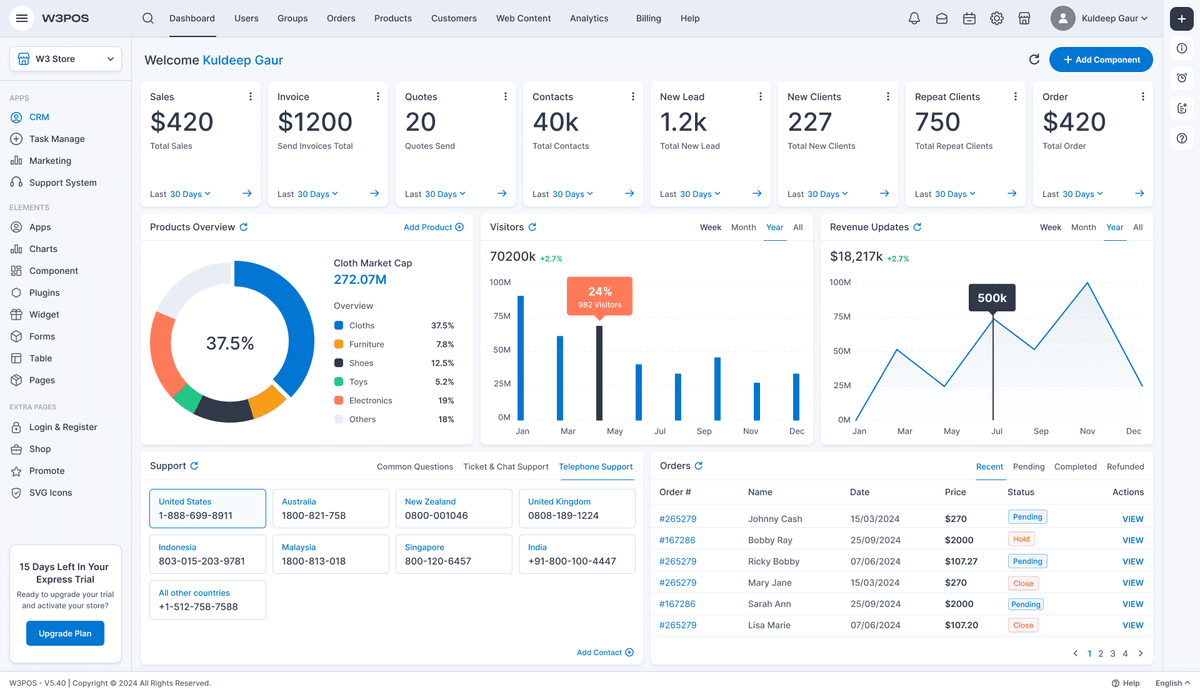Switch Revenue Updates chart to Month
This screenshot has height=694, width=1200.
pos(1084,227)
